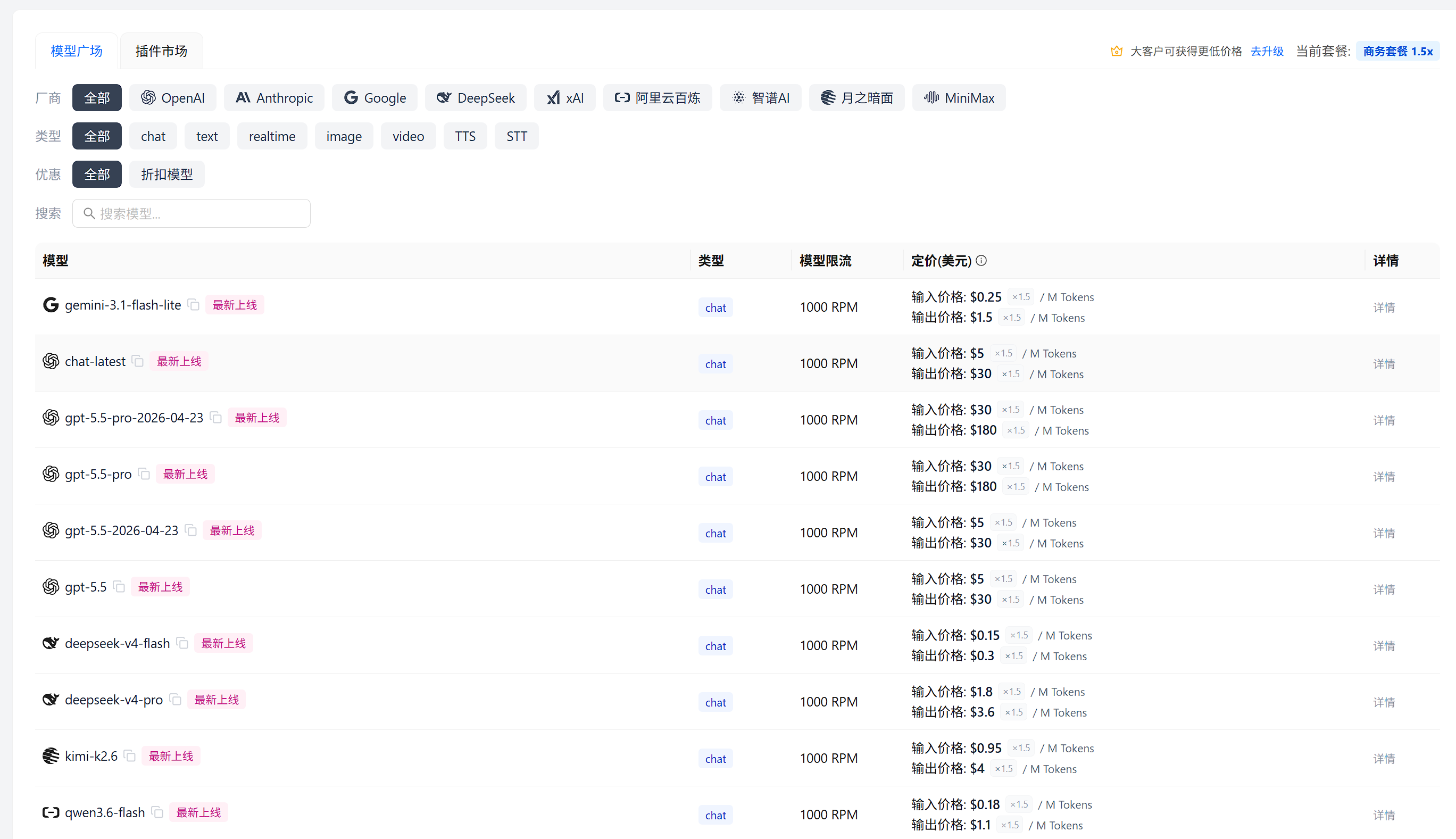Open 详情 for qwen3.6-flash
Viewport: 1456px width, 839px height.
1384,816
